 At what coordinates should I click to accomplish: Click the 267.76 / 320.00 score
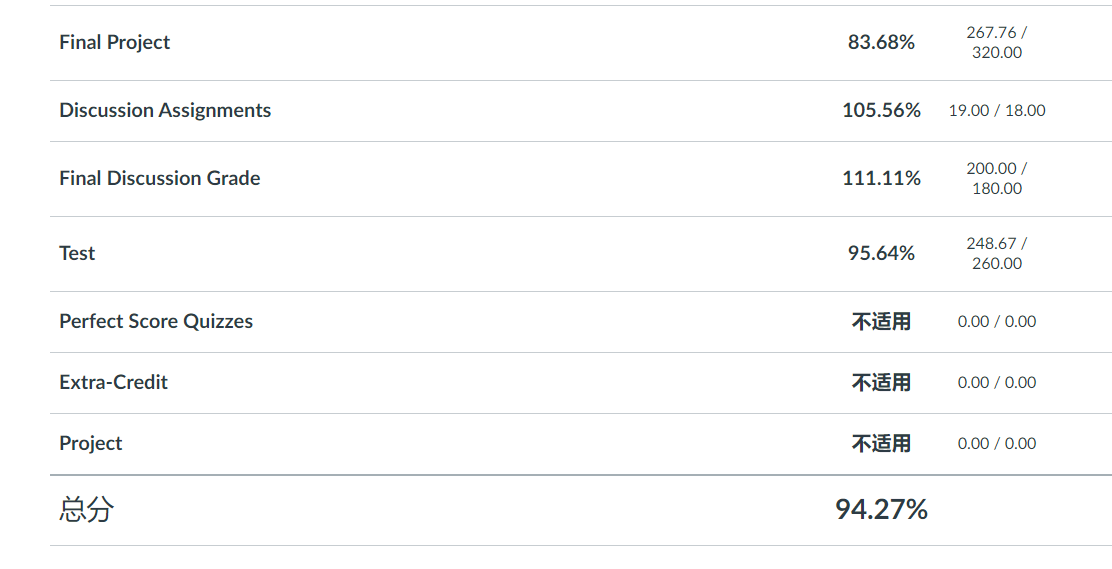pyautogui.click(x=997, y=42)
